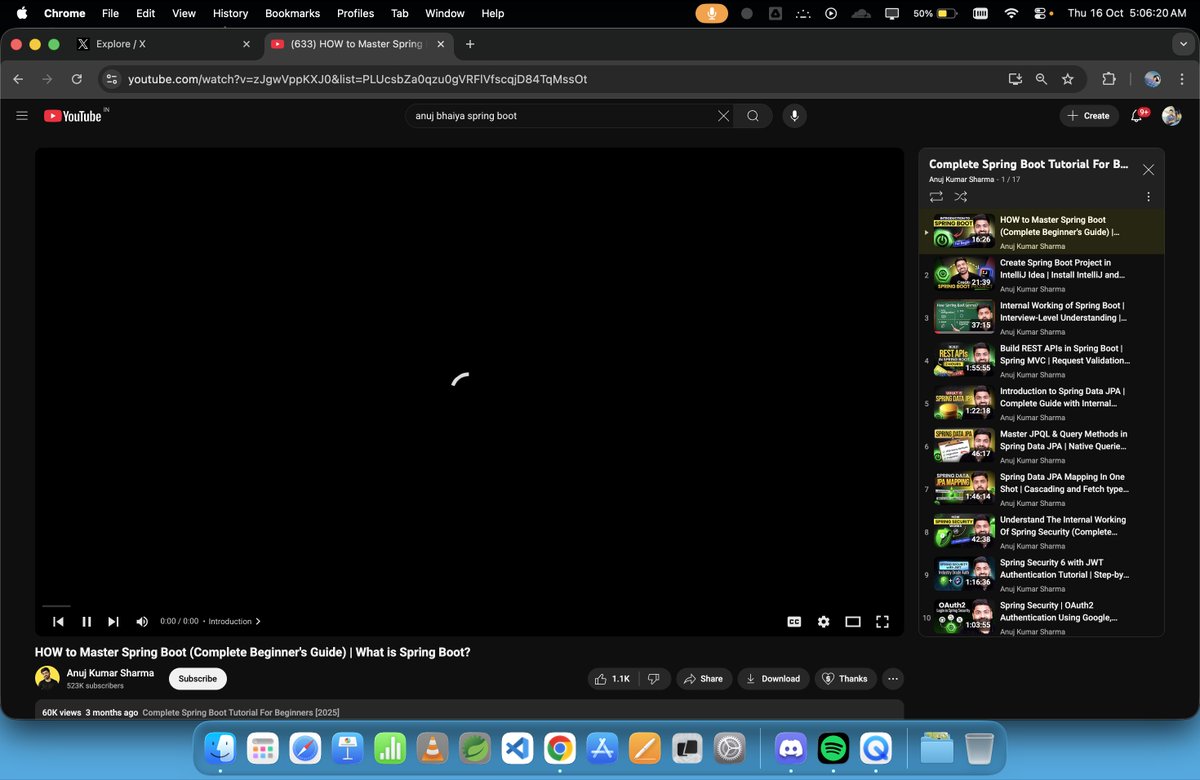The height and width of the screenshot is (780, 1200).
Task: Open the View menu
Action: 184,13
